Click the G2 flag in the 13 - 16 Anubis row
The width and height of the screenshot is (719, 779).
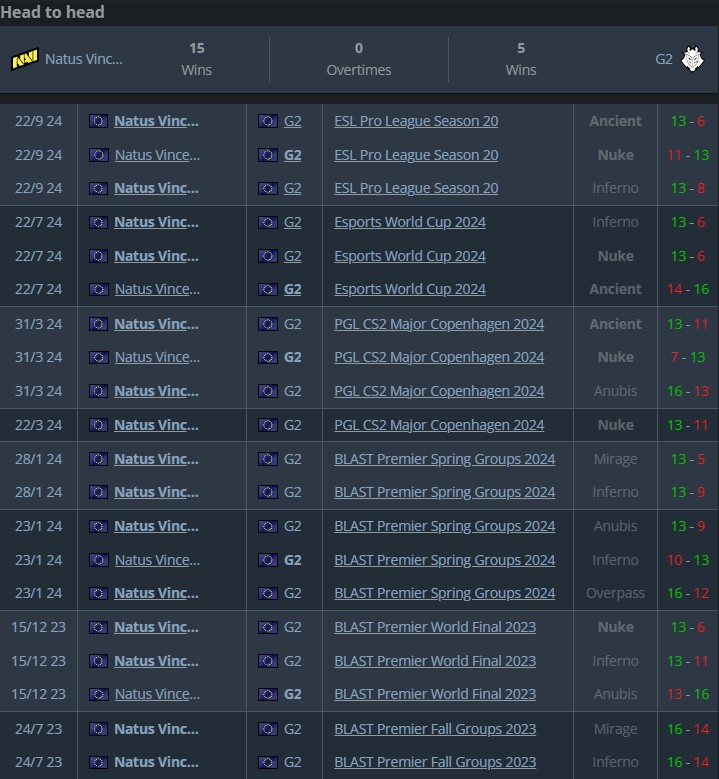point(268,695)
